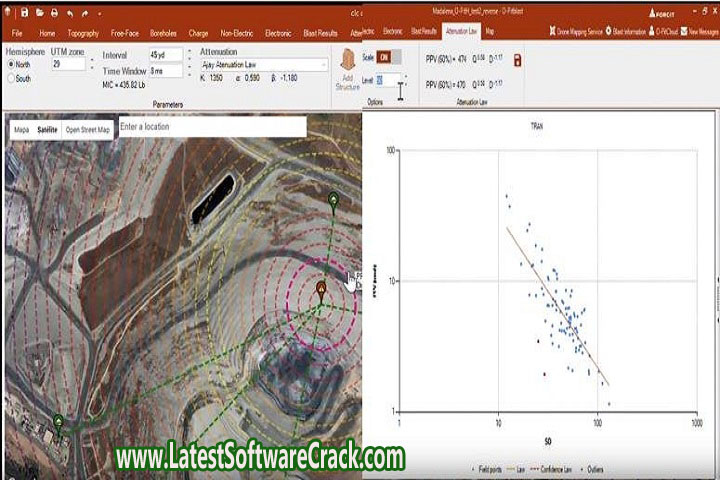Click the TRAN chart title
The width and height of the screenshot is (720, 480).
pyautogui.click(x=536, y=126)
